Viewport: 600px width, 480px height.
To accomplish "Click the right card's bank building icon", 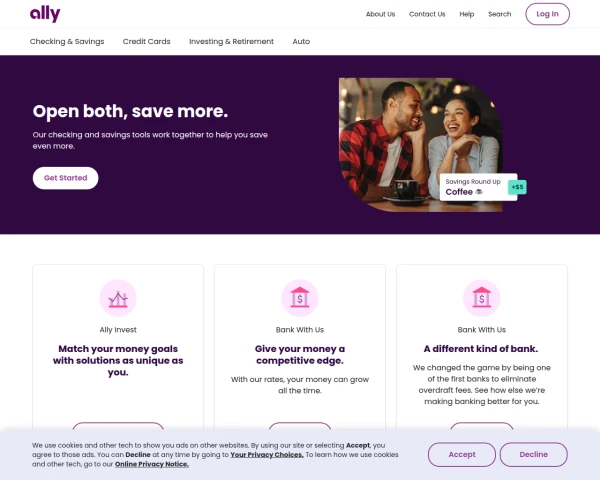I will click(481, 298).
